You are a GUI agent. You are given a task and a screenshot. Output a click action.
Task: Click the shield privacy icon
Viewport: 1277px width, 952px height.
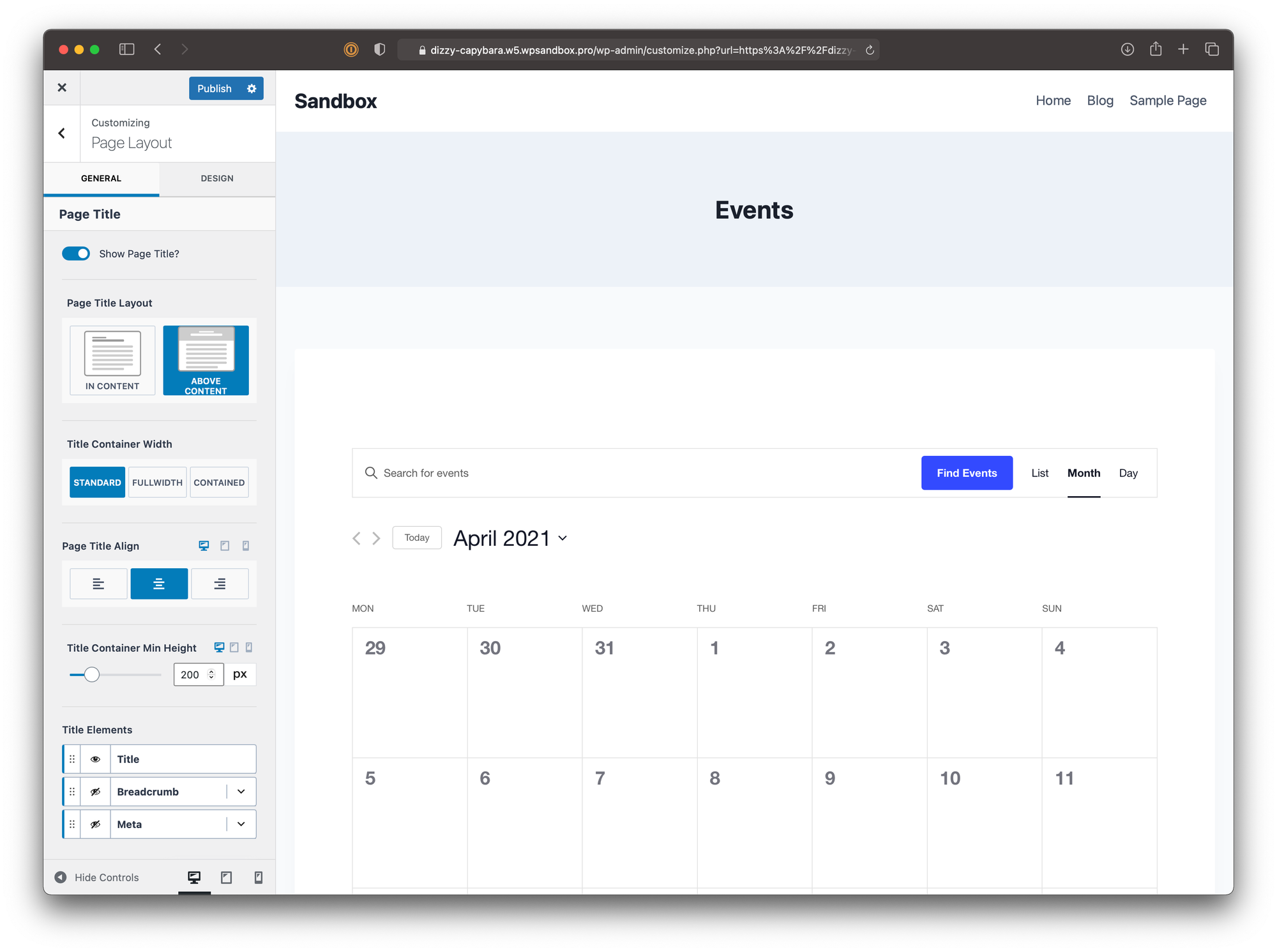(380, 49)
